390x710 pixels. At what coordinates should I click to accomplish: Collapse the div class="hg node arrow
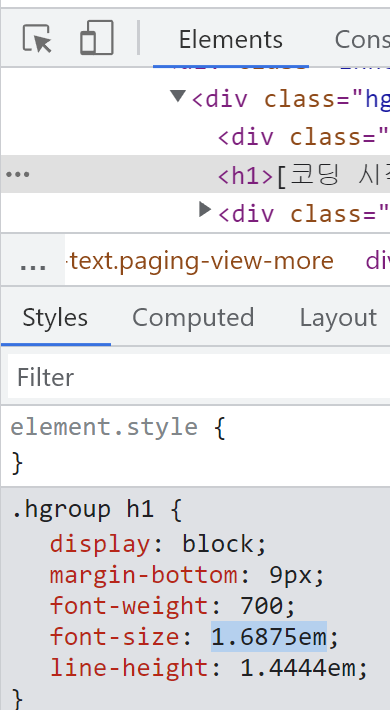(x=178, y=96)
